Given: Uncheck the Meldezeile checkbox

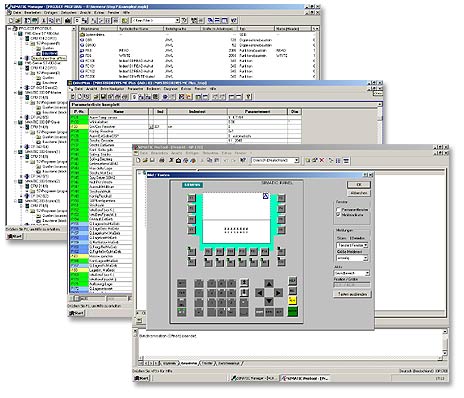Looking at the screenshot, I should (x=338, y=215).
